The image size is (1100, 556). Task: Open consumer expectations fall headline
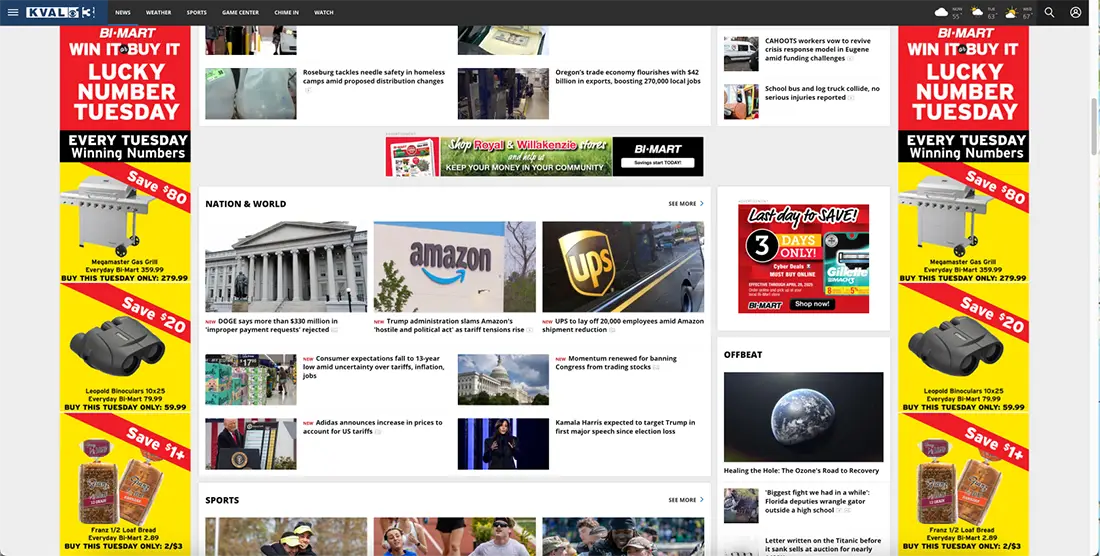[374, 367]
